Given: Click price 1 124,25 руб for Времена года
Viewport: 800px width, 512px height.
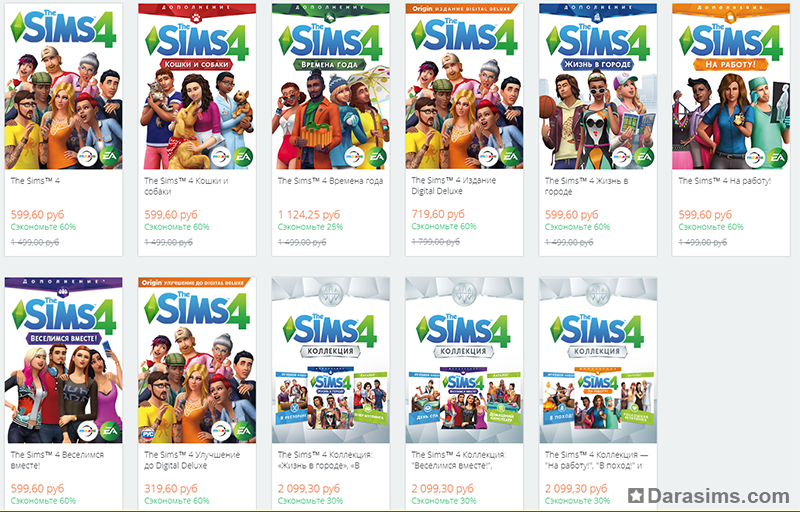Looking at the screenshot, I should pos(309,215).
